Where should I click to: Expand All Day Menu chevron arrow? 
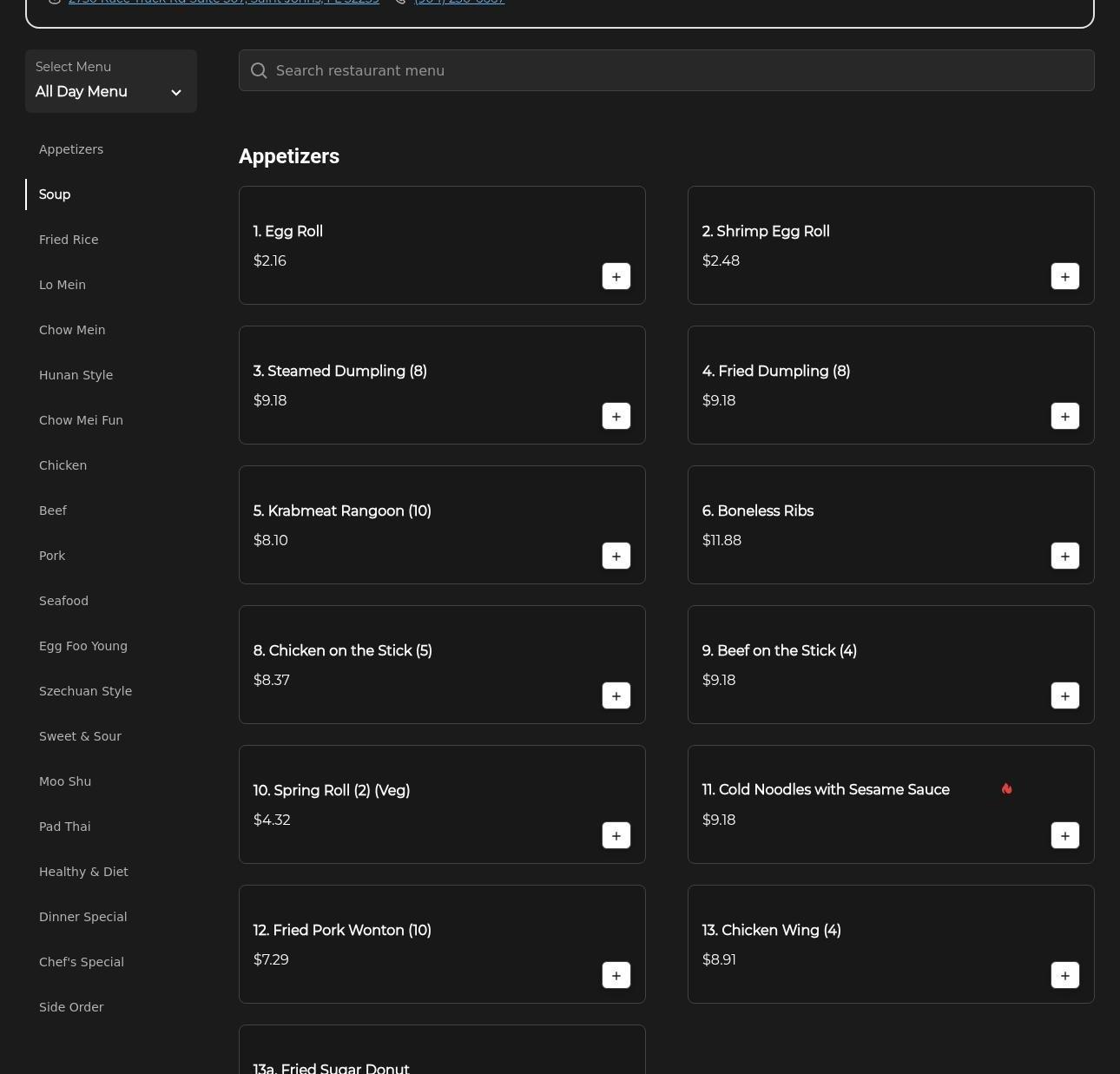176,93
